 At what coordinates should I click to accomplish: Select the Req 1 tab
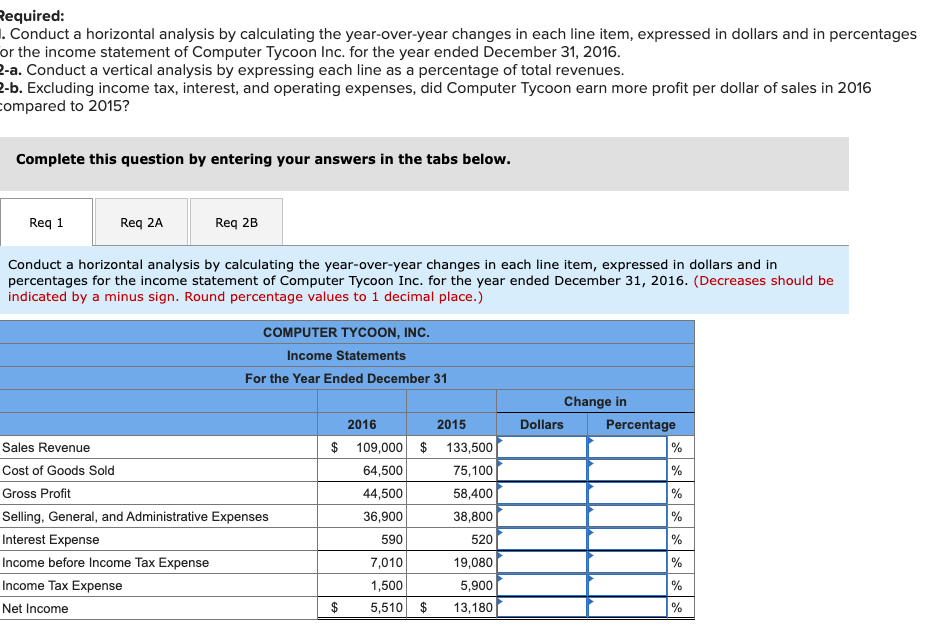46,221
